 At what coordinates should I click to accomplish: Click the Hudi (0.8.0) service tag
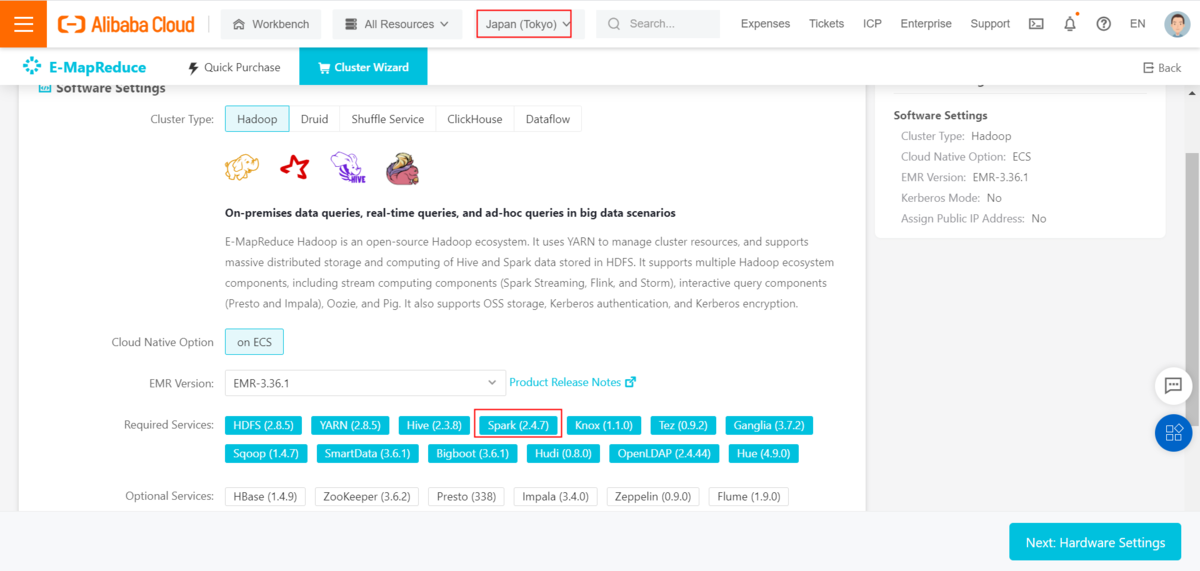pyautogui.click(x=563, y=453)
